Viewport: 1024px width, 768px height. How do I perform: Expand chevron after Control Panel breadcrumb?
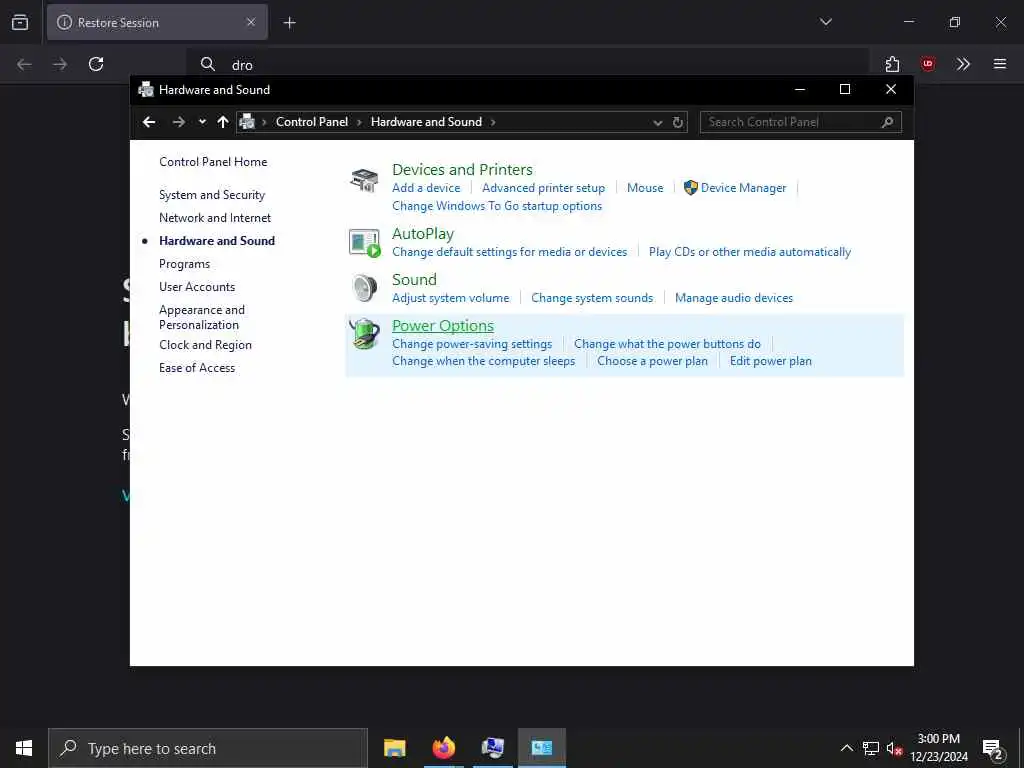359,122
